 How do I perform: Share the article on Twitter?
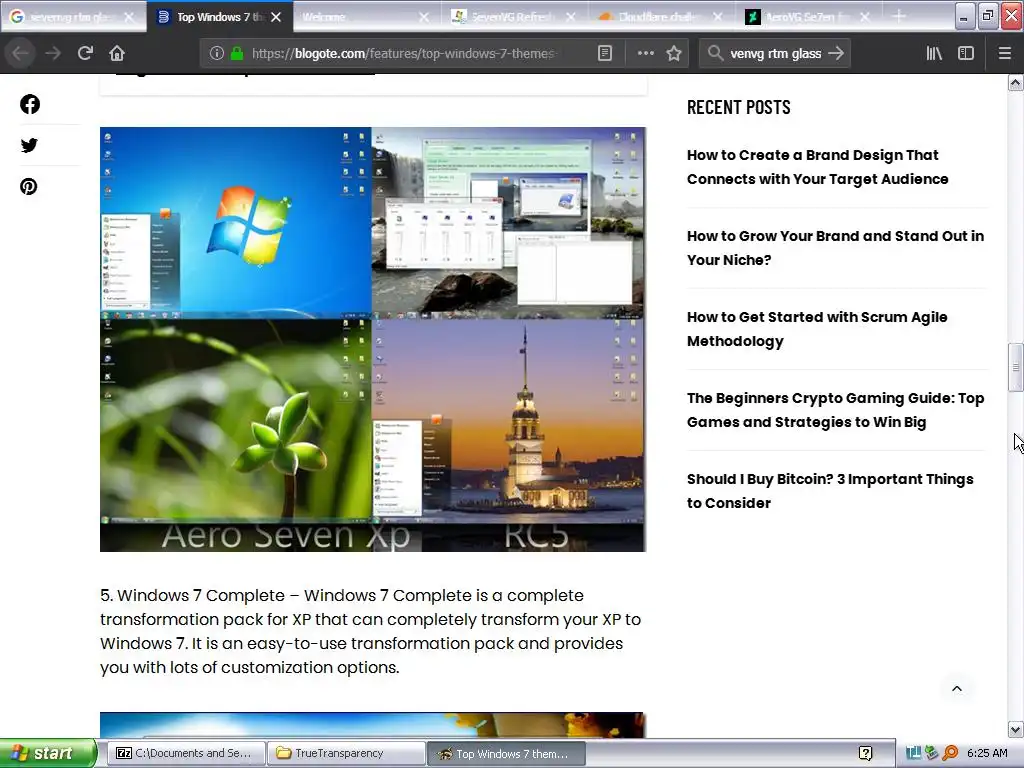coord(29,145)
